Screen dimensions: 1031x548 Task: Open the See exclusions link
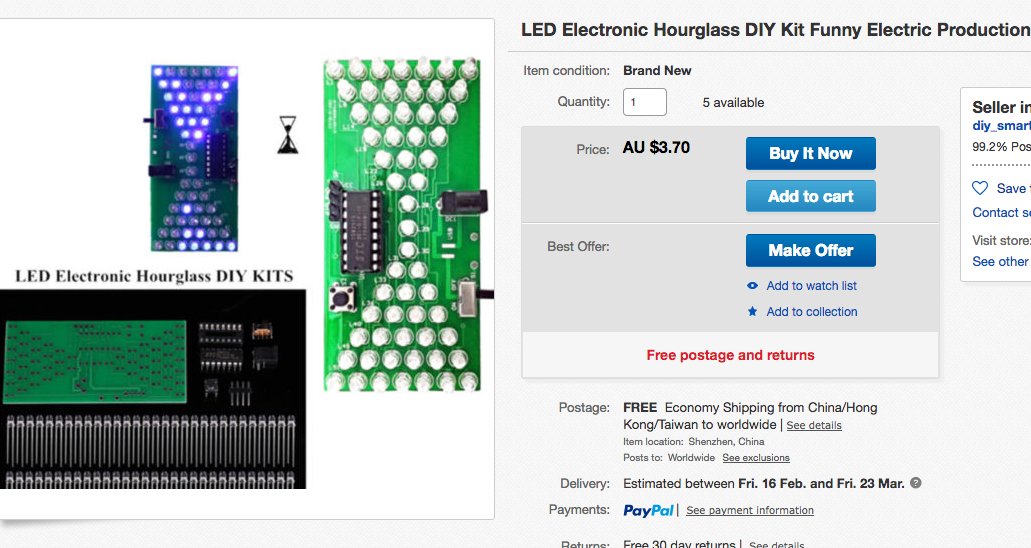click(x=756, y=458)
